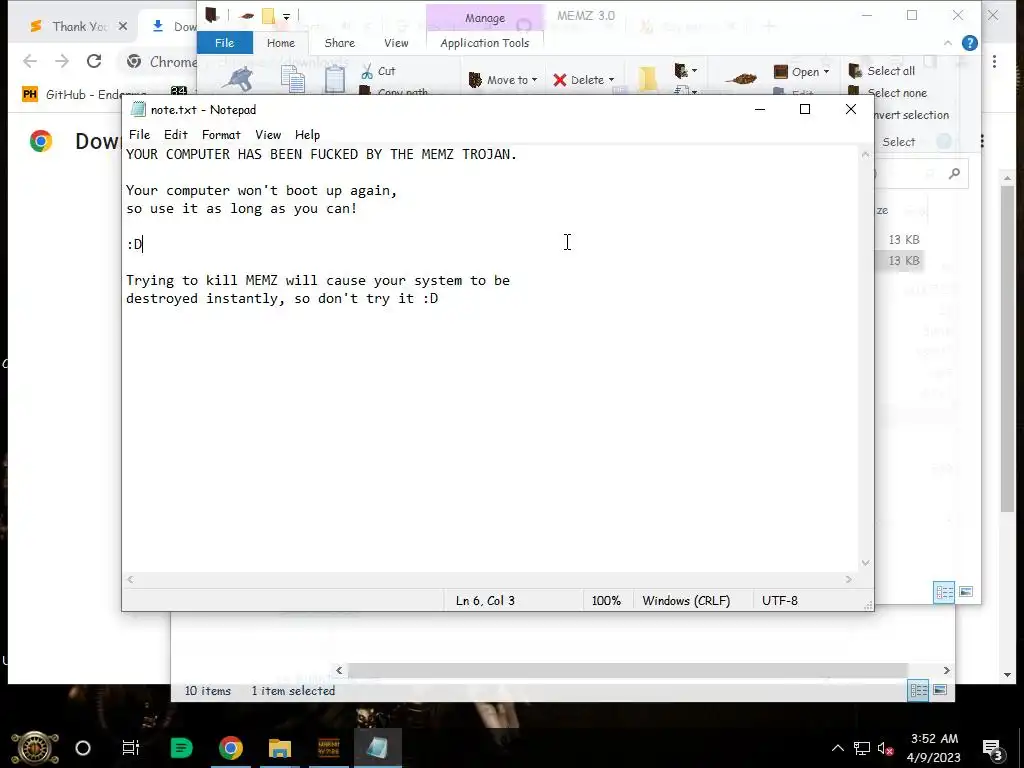Image resolution: width=1024 pixels, height=768 pixels.
Task: Open Task View from taskbar
Action: tap(131, 748)
